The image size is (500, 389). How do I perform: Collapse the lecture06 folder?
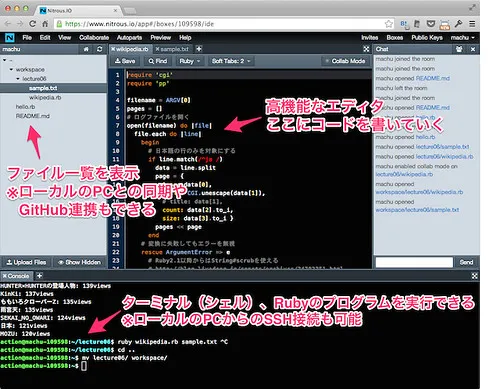pyautogui.click(x=18, y=79)
